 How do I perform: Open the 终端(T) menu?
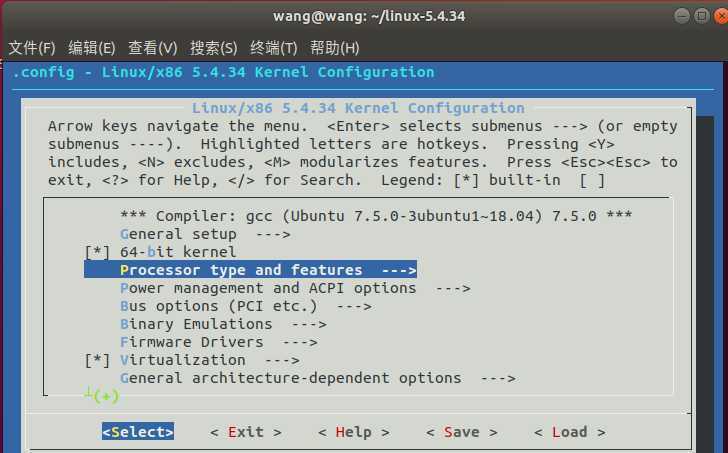273,48
